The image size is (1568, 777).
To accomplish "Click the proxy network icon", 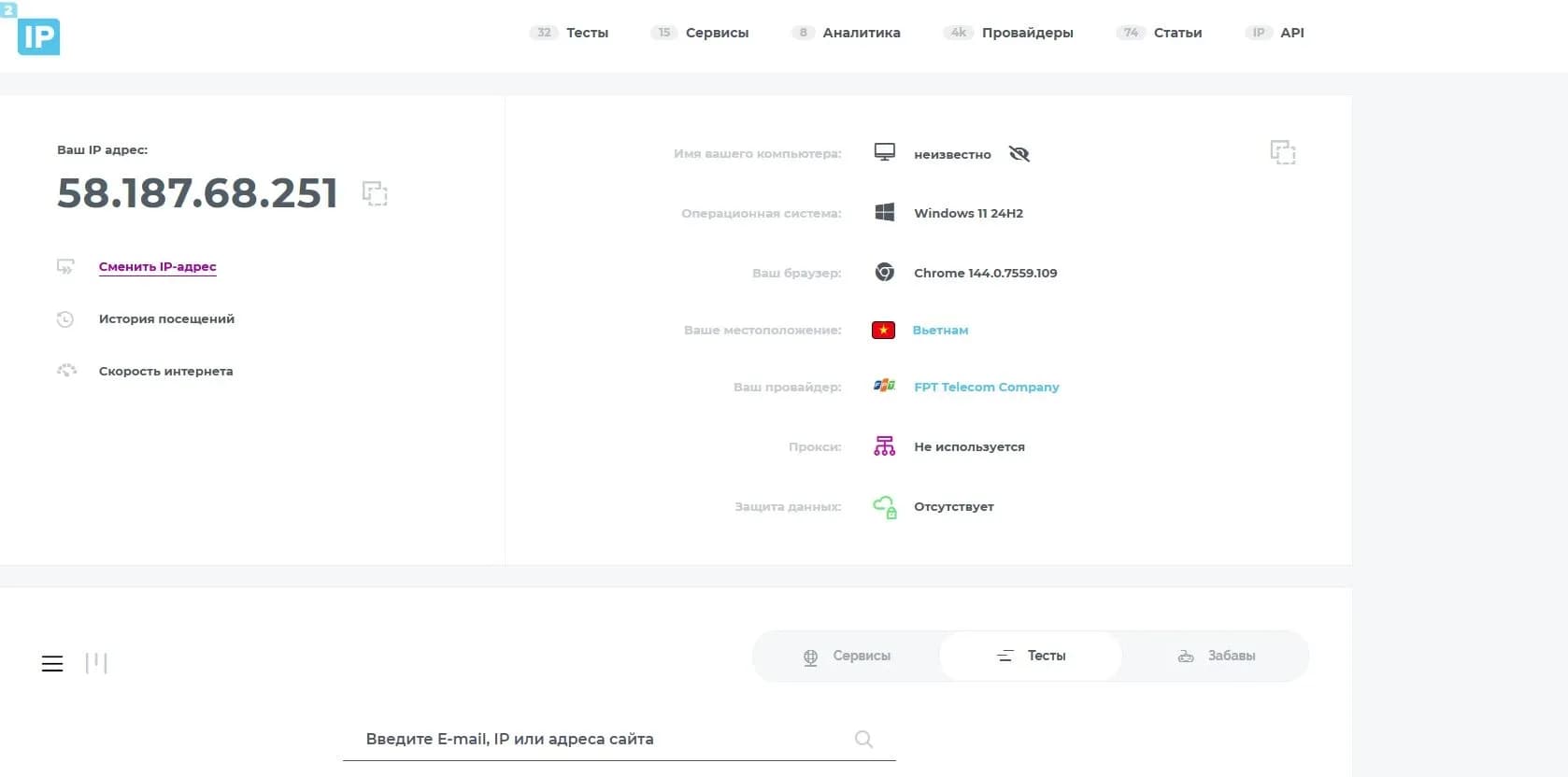I will [884, 446].
